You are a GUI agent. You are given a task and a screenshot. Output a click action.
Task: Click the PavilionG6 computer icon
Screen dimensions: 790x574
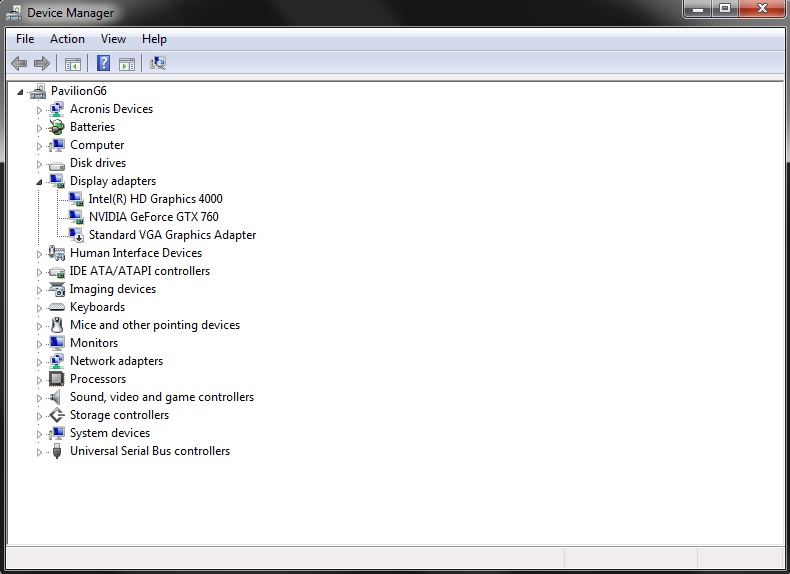(38, 91)
